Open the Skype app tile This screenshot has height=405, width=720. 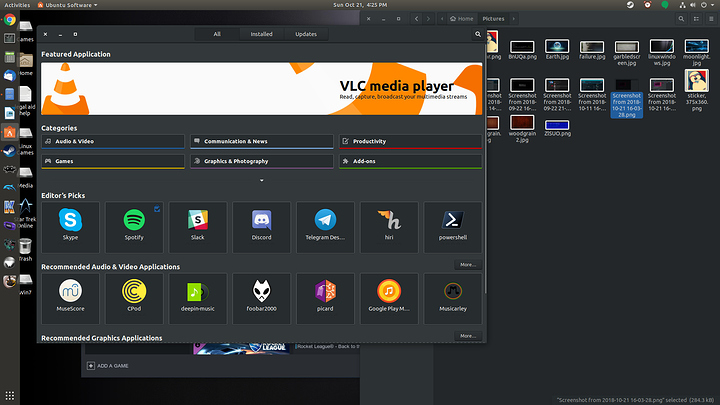69,226
